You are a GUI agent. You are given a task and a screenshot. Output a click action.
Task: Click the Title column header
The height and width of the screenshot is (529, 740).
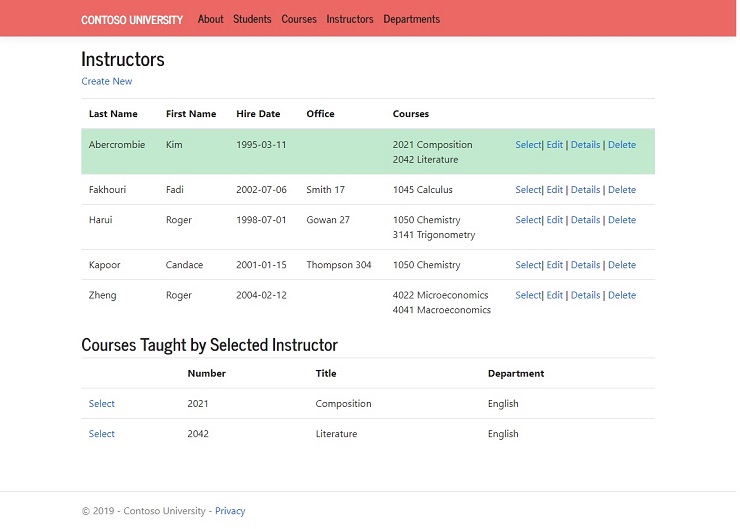coord(326,373)
